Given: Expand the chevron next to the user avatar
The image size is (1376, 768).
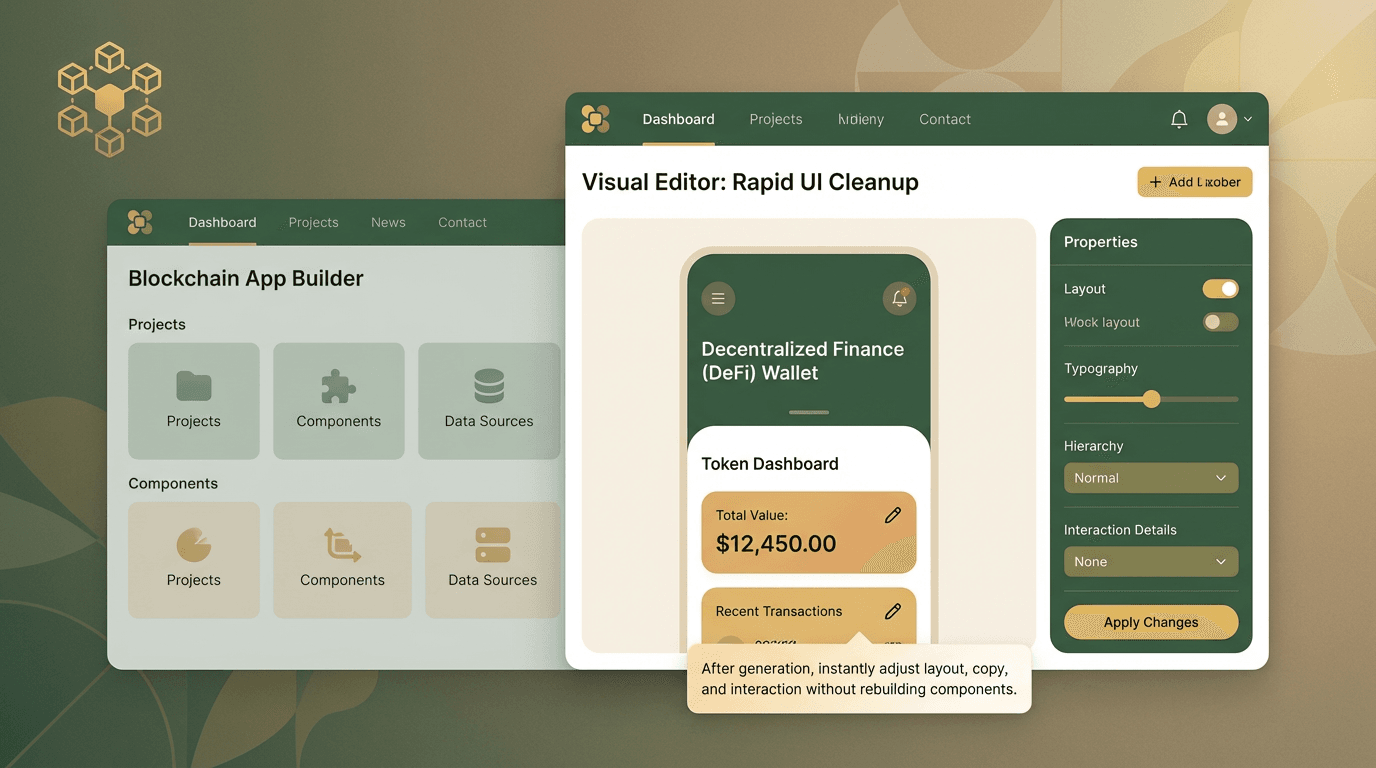Looking at the screenshot, I should (x=1247, y=119).
